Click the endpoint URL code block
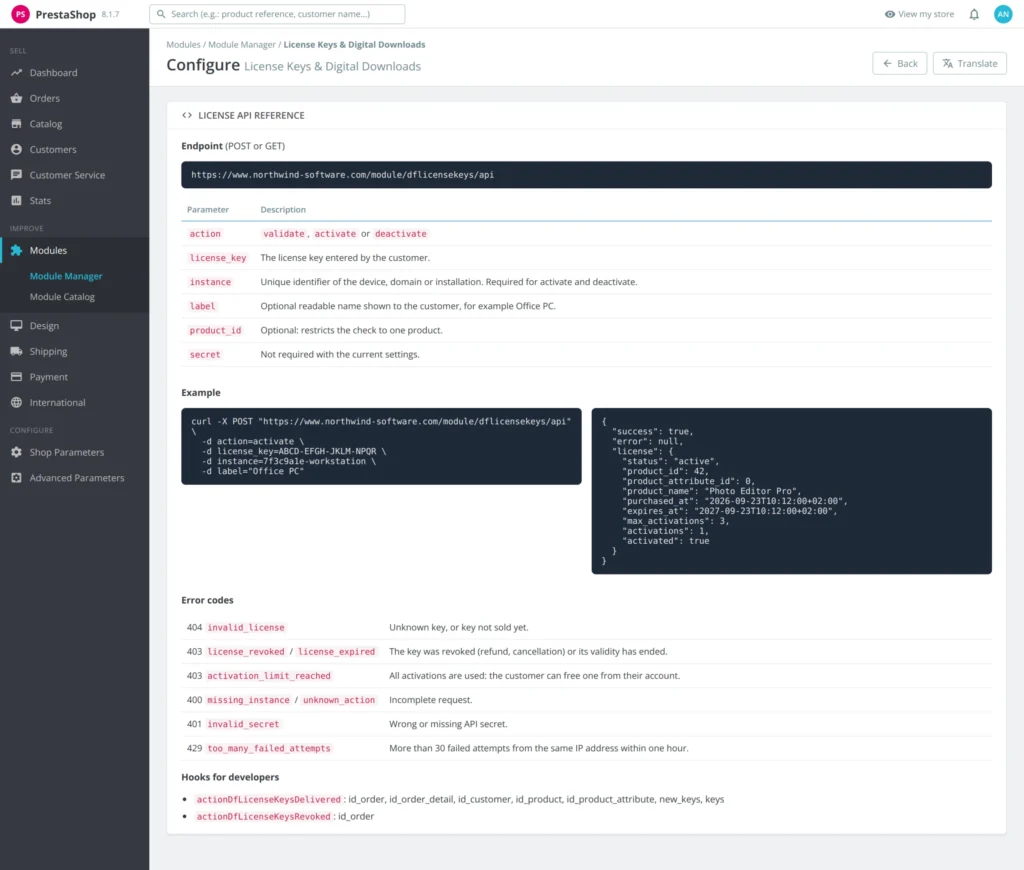This screenshot has width=1024, height=870. (x=586, y=174)
